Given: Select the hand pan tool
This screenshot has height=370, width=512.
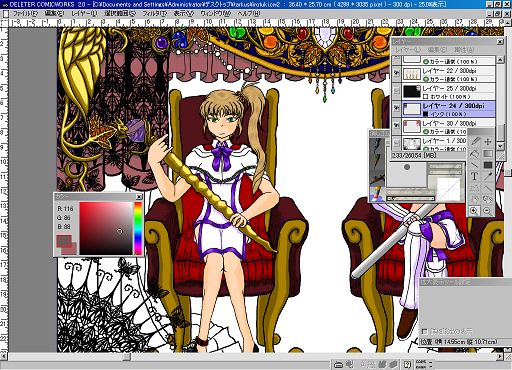Looking at the screenshot, I should click(475, 199).
